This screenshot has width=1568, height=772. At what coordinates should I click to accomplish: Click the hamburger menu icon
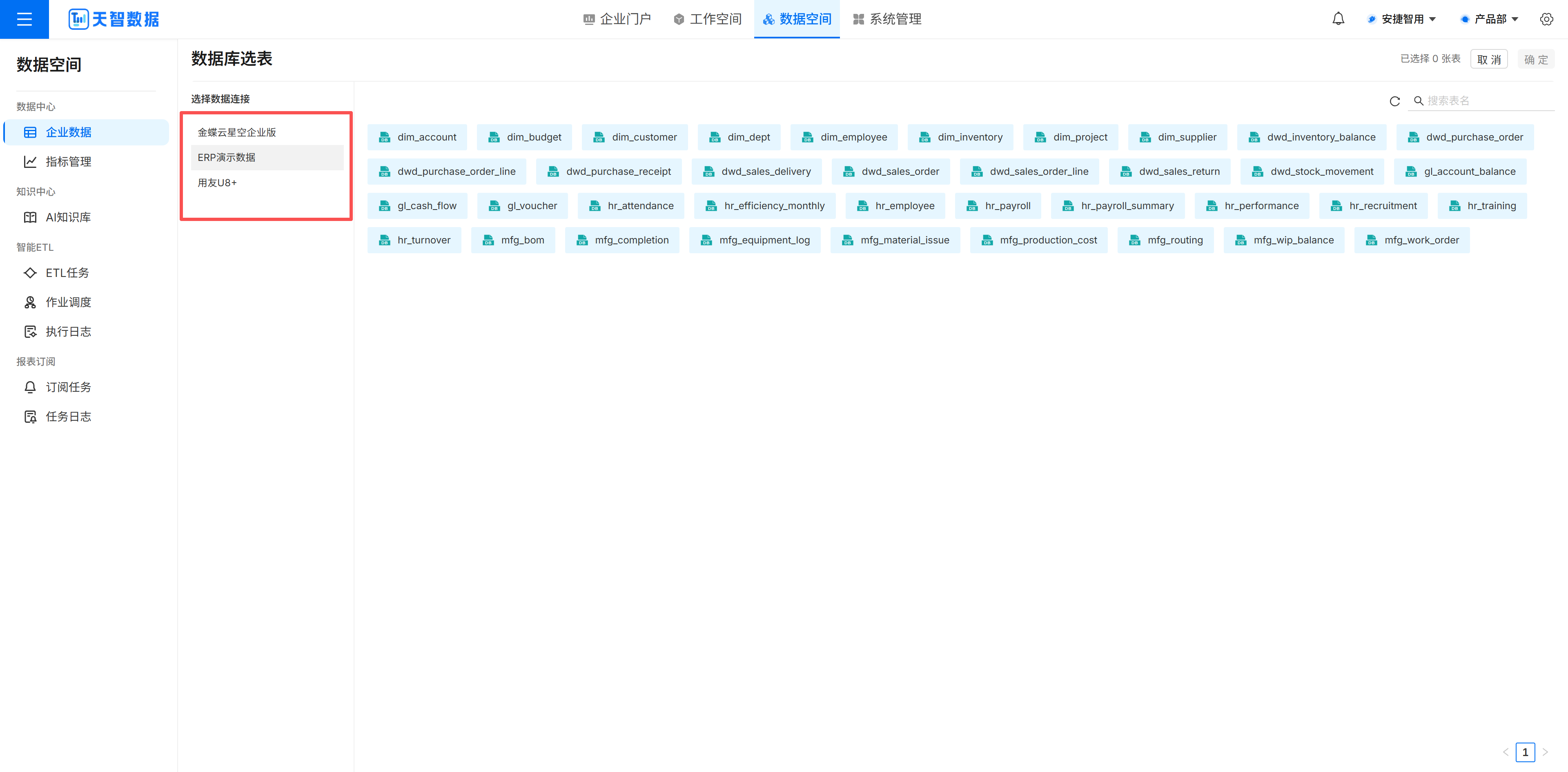tap(24, 19)
